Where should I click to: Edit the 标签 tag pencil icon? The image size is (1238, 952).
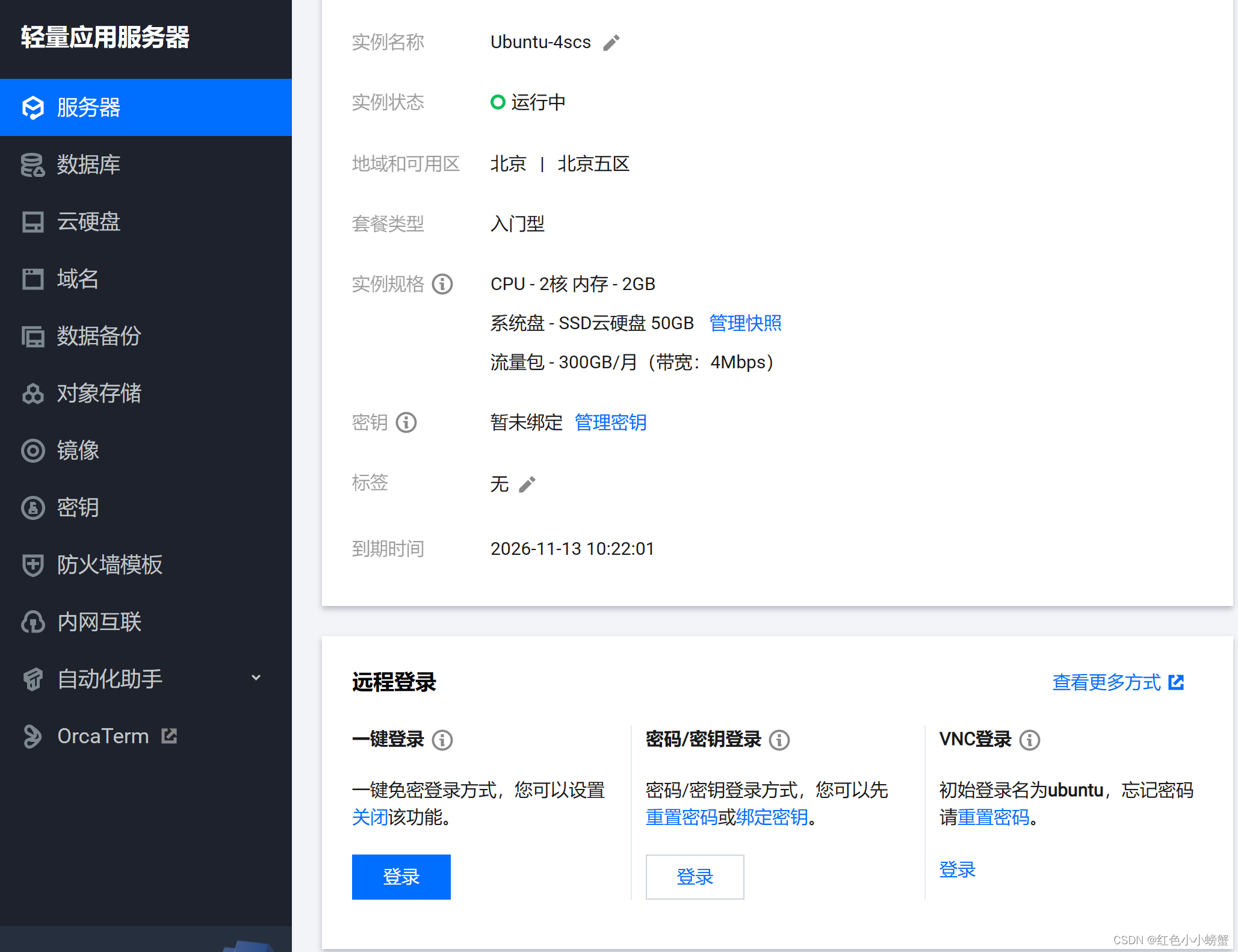point(527,484)
